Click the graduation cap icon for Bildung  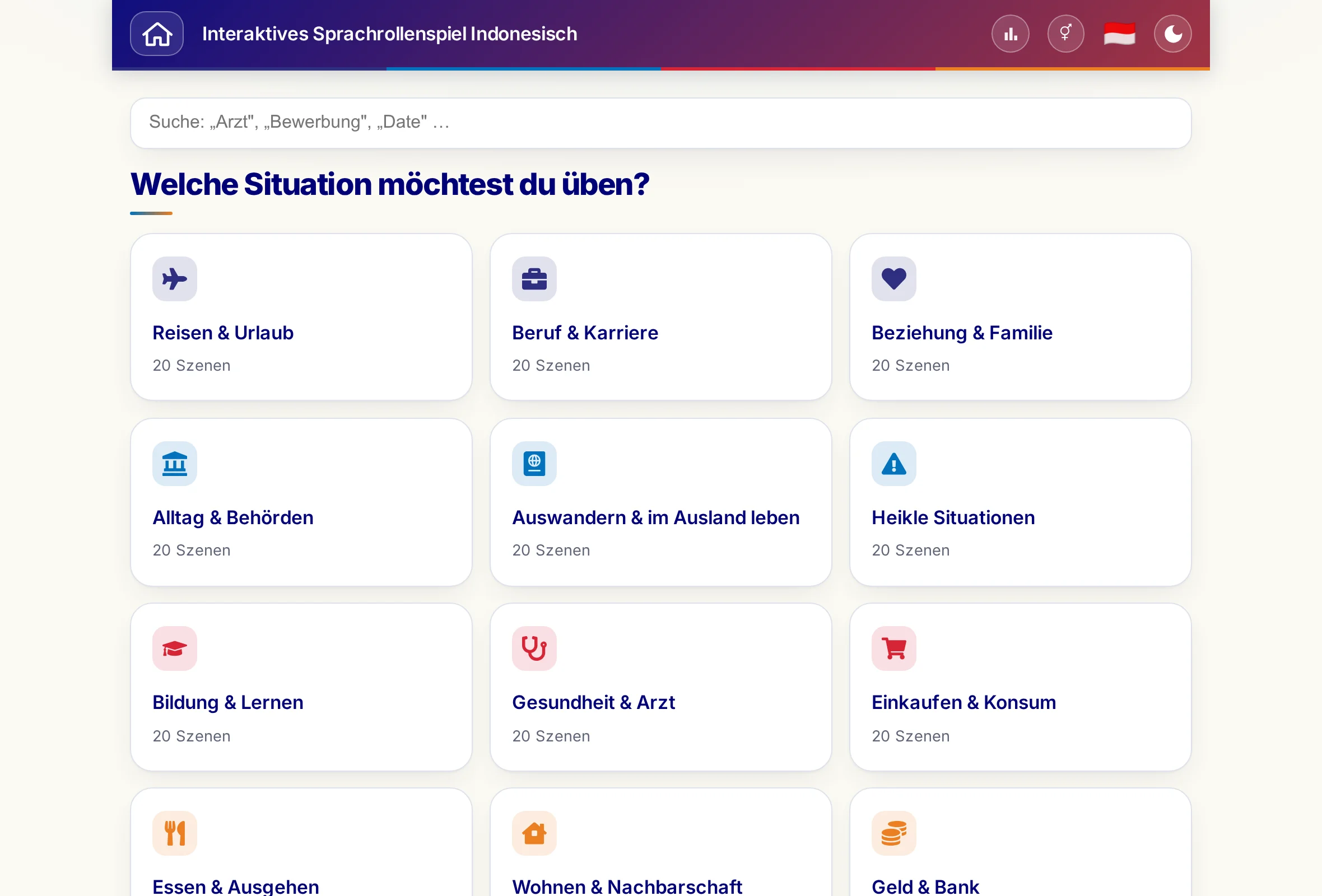pos(175,648)
